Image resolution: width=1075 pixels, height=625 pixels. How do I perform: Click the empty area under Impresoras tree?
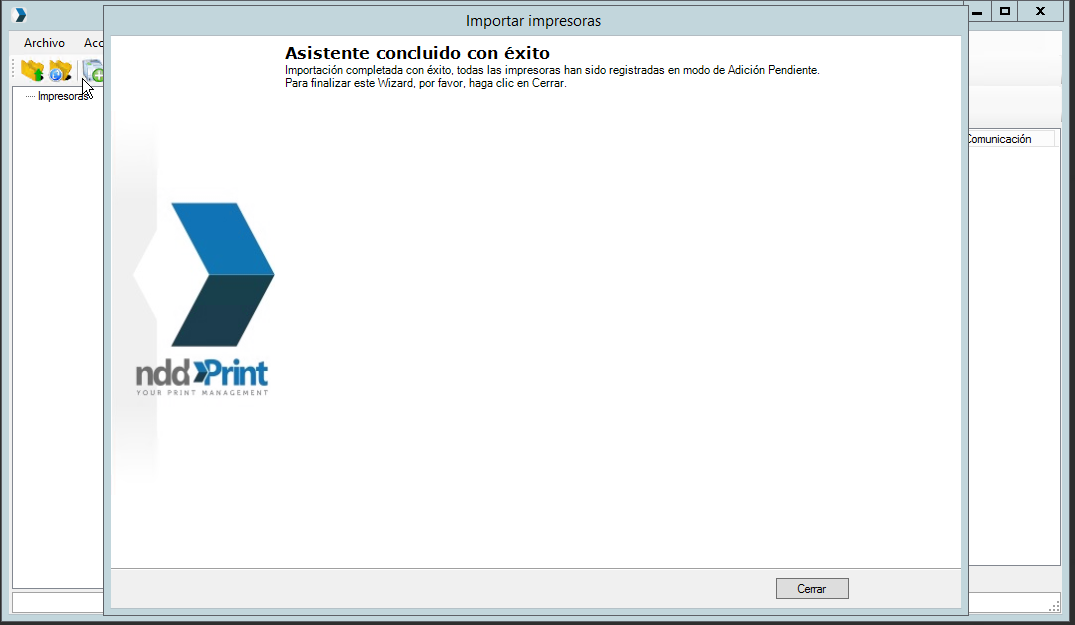tap(57, 350)
